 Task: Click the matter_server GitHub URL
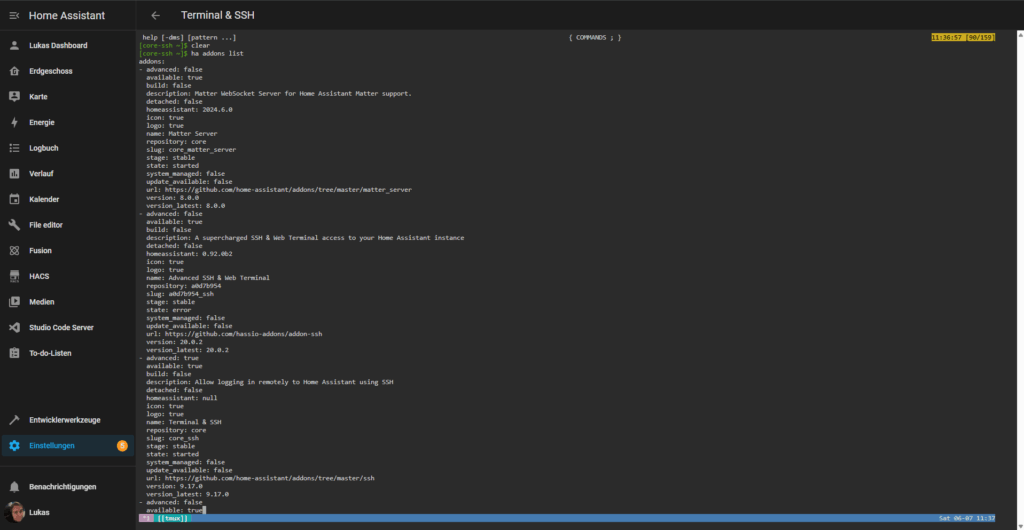[x=288, y=189]
